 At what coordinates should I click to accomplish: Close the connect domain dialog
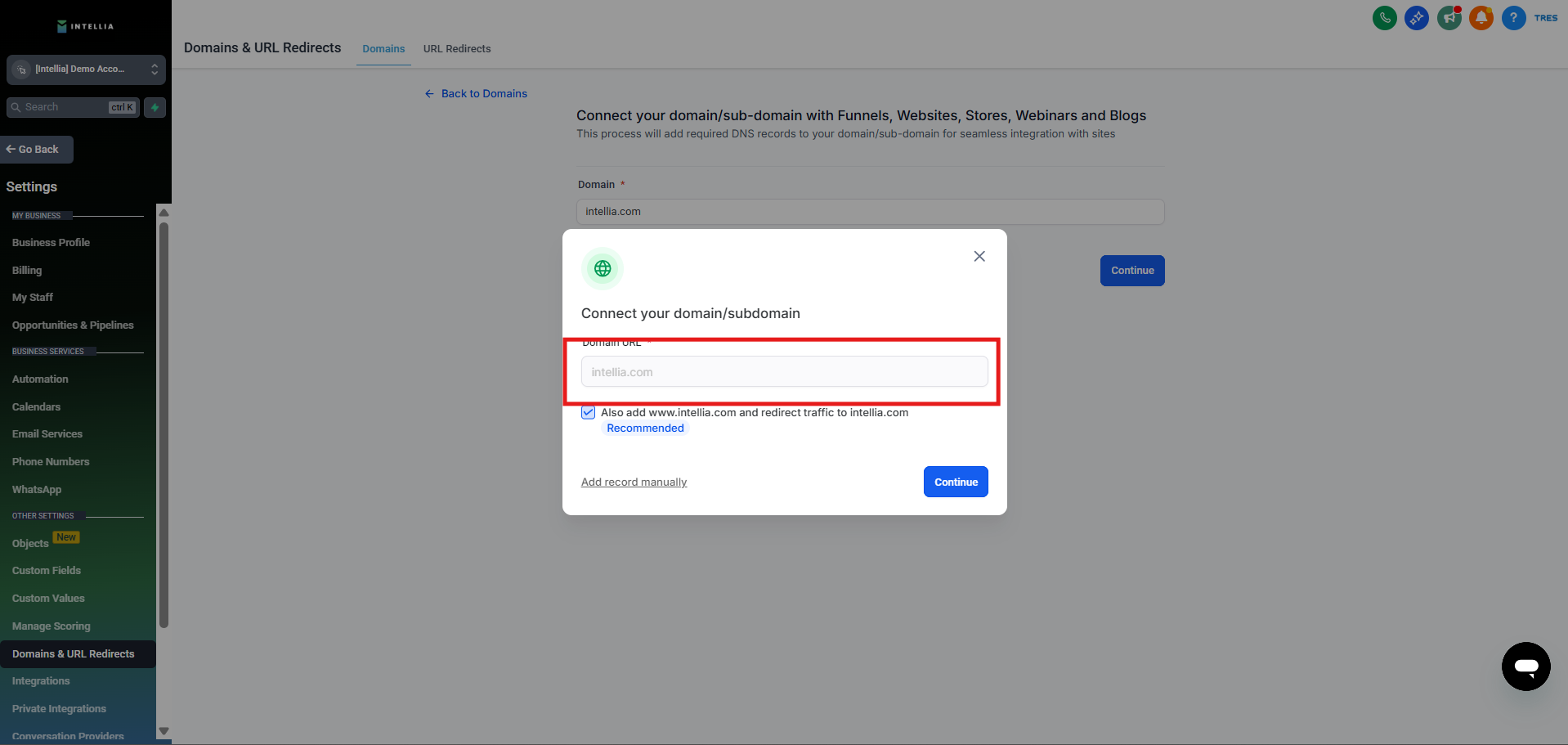[979, 257]
